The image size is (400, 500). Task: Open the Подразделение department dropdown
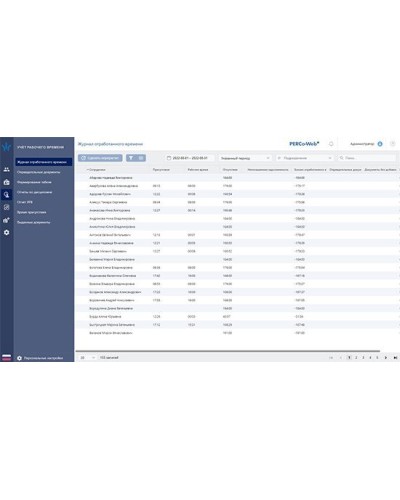point(304,158)
